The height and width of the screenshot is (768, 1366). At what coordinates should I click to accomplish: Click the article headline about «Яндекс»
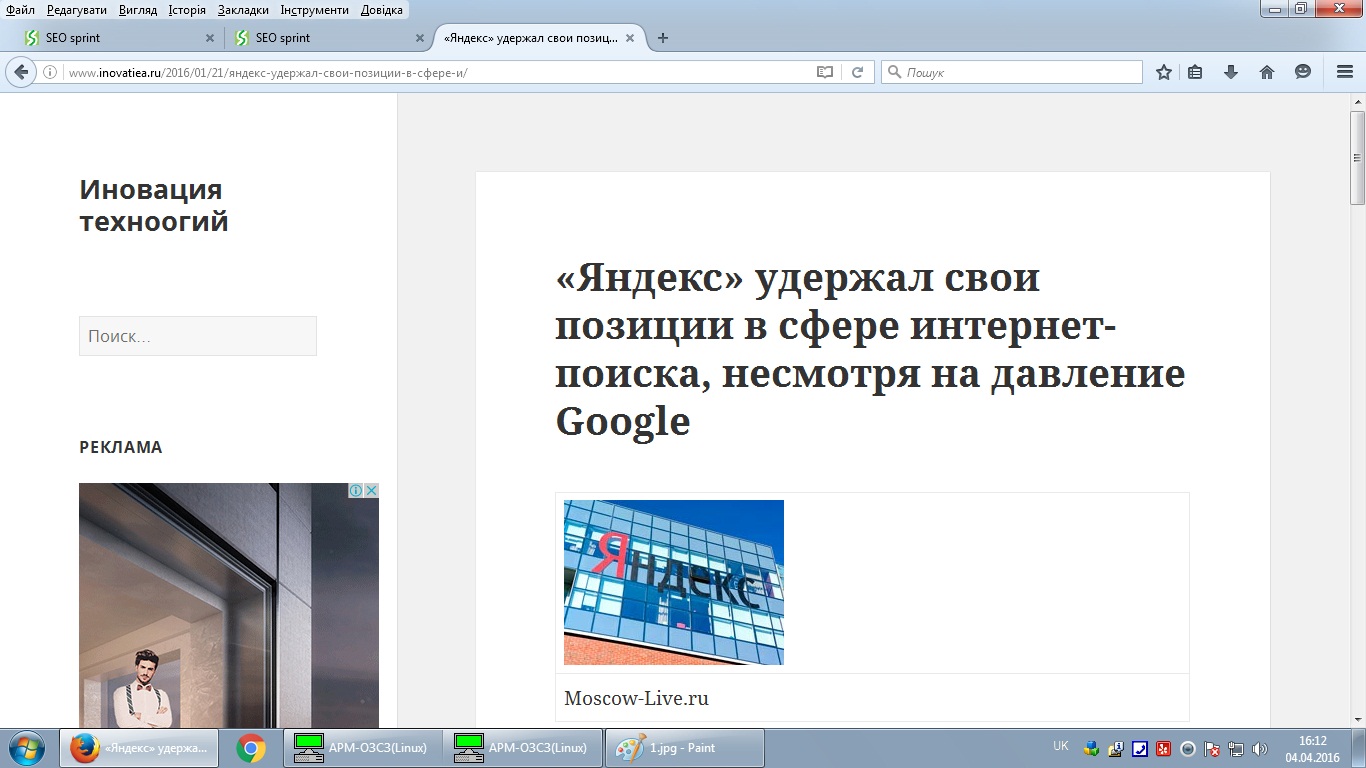(870, 349)
